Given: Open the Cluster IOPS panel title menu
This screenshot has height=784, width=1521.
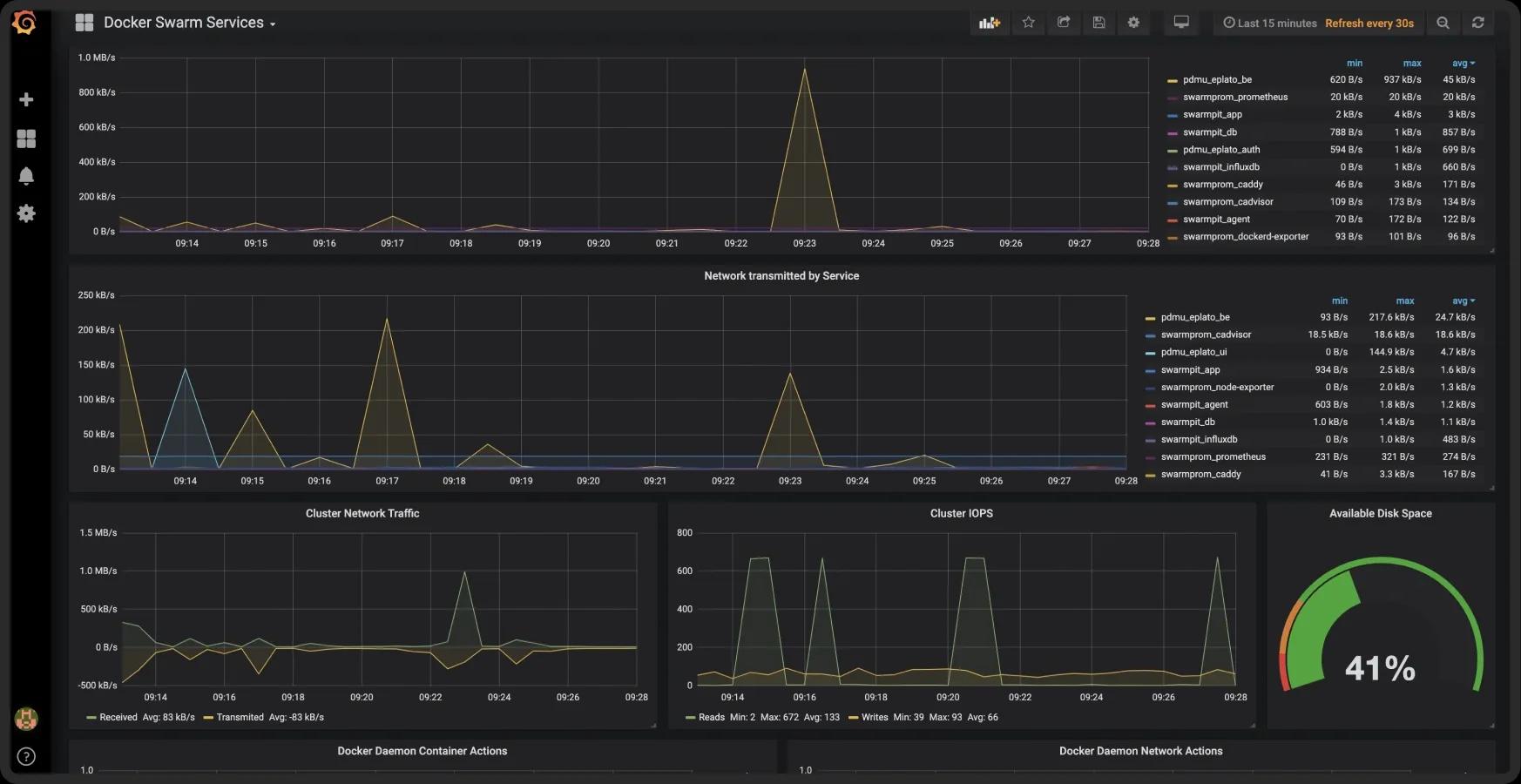Looking at the screenshot, I should tap(961, 513).
